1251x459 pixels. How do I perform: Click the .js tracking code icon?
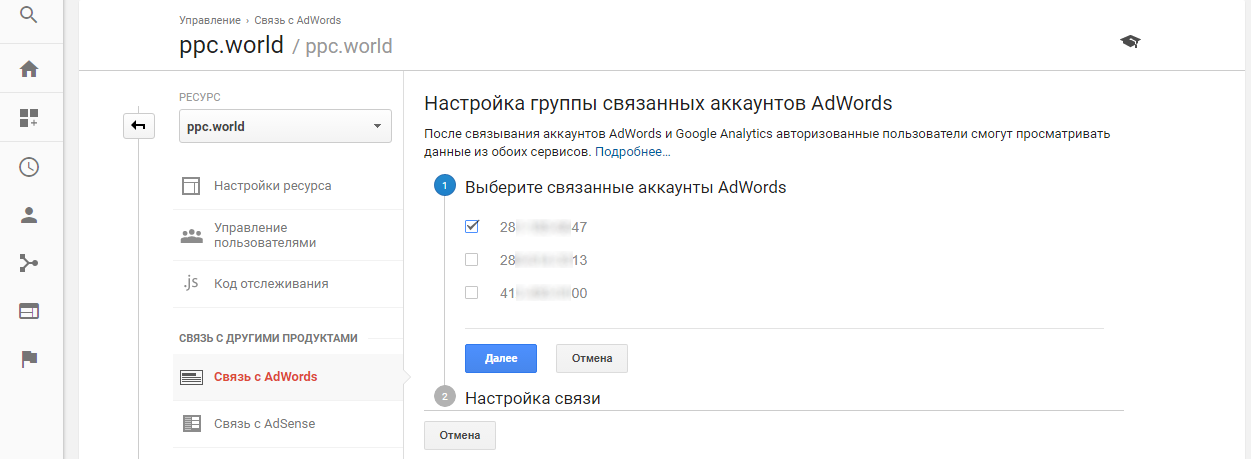(191, 283)
